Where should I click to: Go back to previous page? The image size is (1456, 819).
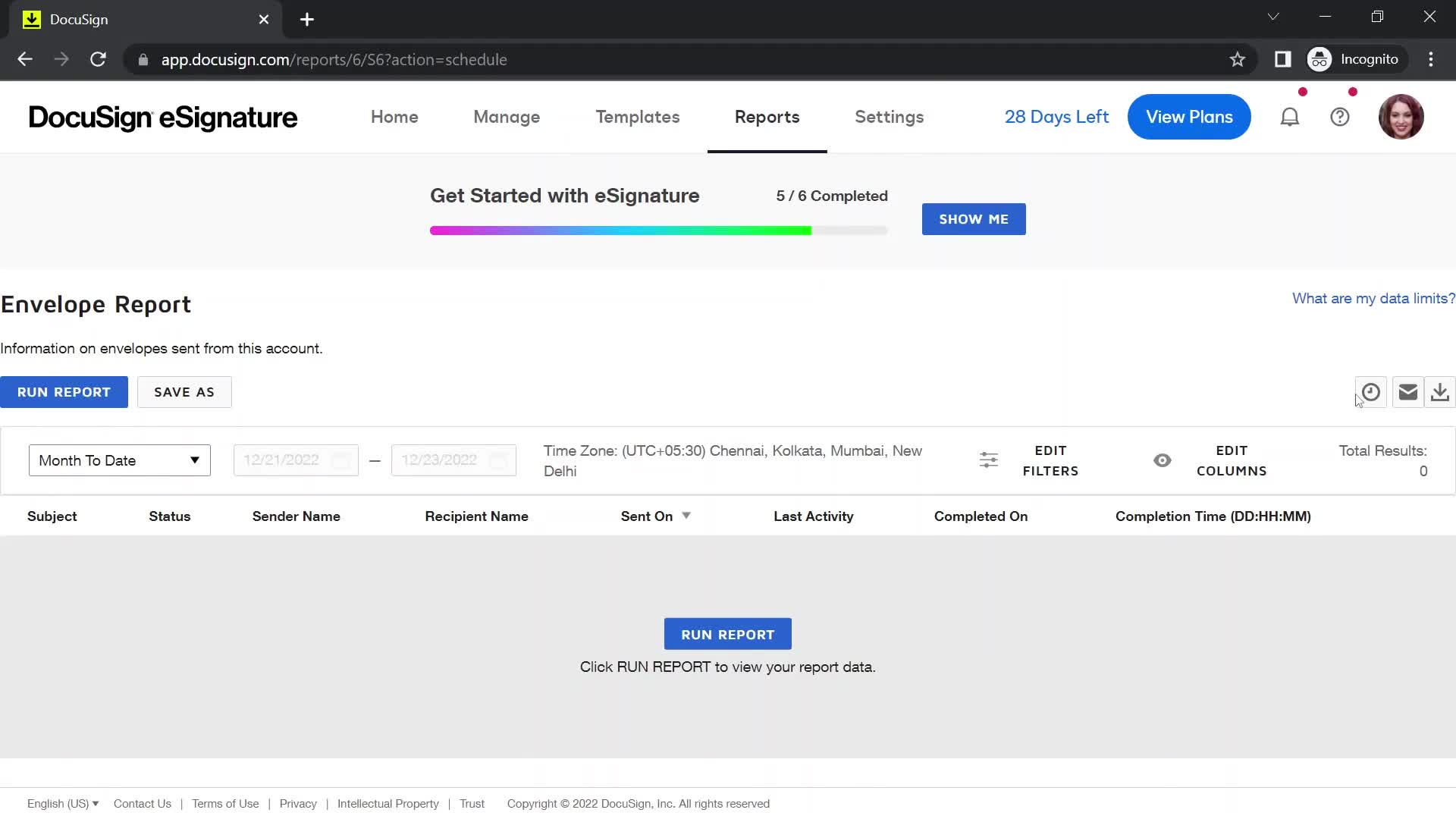click(25, 59)
